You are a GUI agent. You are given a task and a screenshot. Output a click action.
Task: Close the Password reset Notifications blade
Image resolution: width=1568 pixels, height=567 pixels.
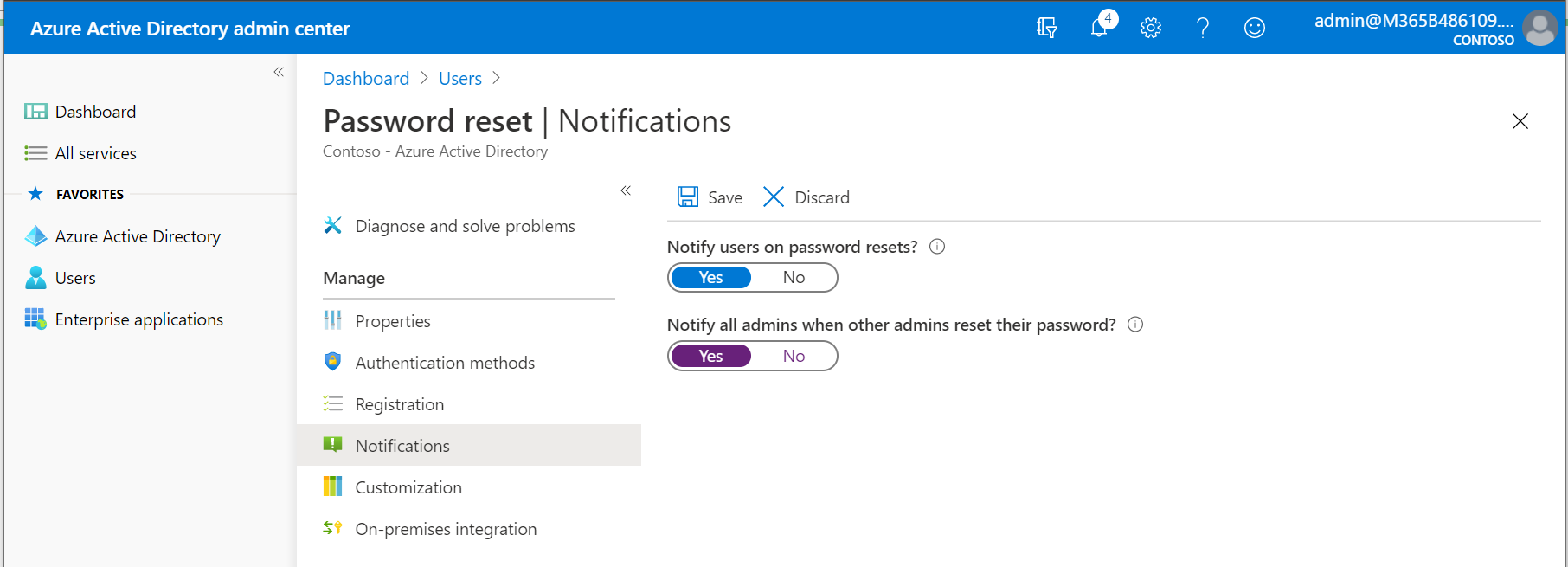click(x=1520, y=121)
